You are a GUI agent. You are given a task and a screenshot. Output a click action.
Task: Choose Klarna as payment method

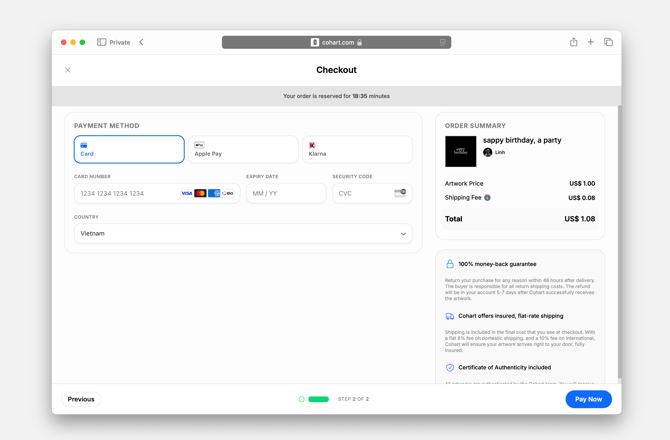click(x=357, y=149)
